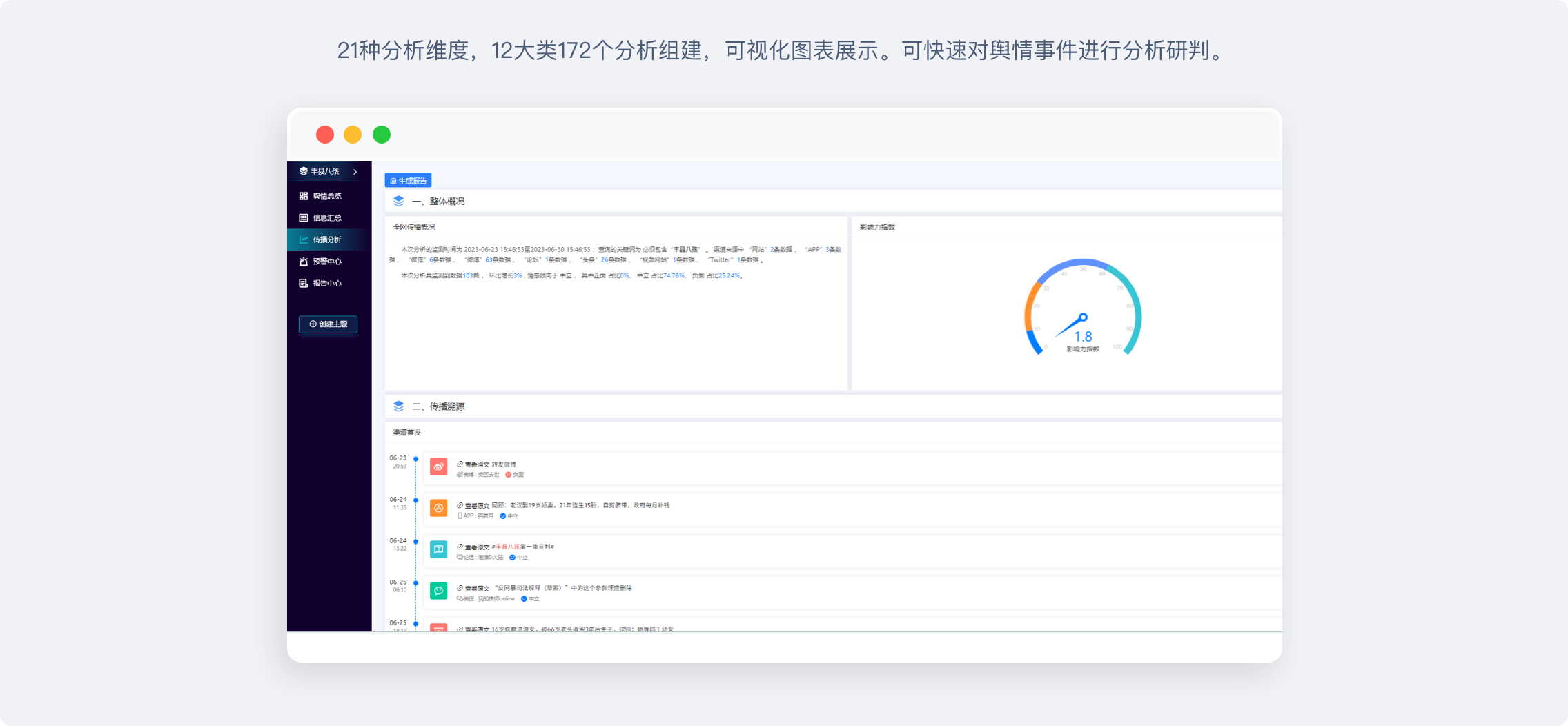Click the 1.8 influence index value
The height and width of the screenshot is (726, 1568).
pos(1084,337)
